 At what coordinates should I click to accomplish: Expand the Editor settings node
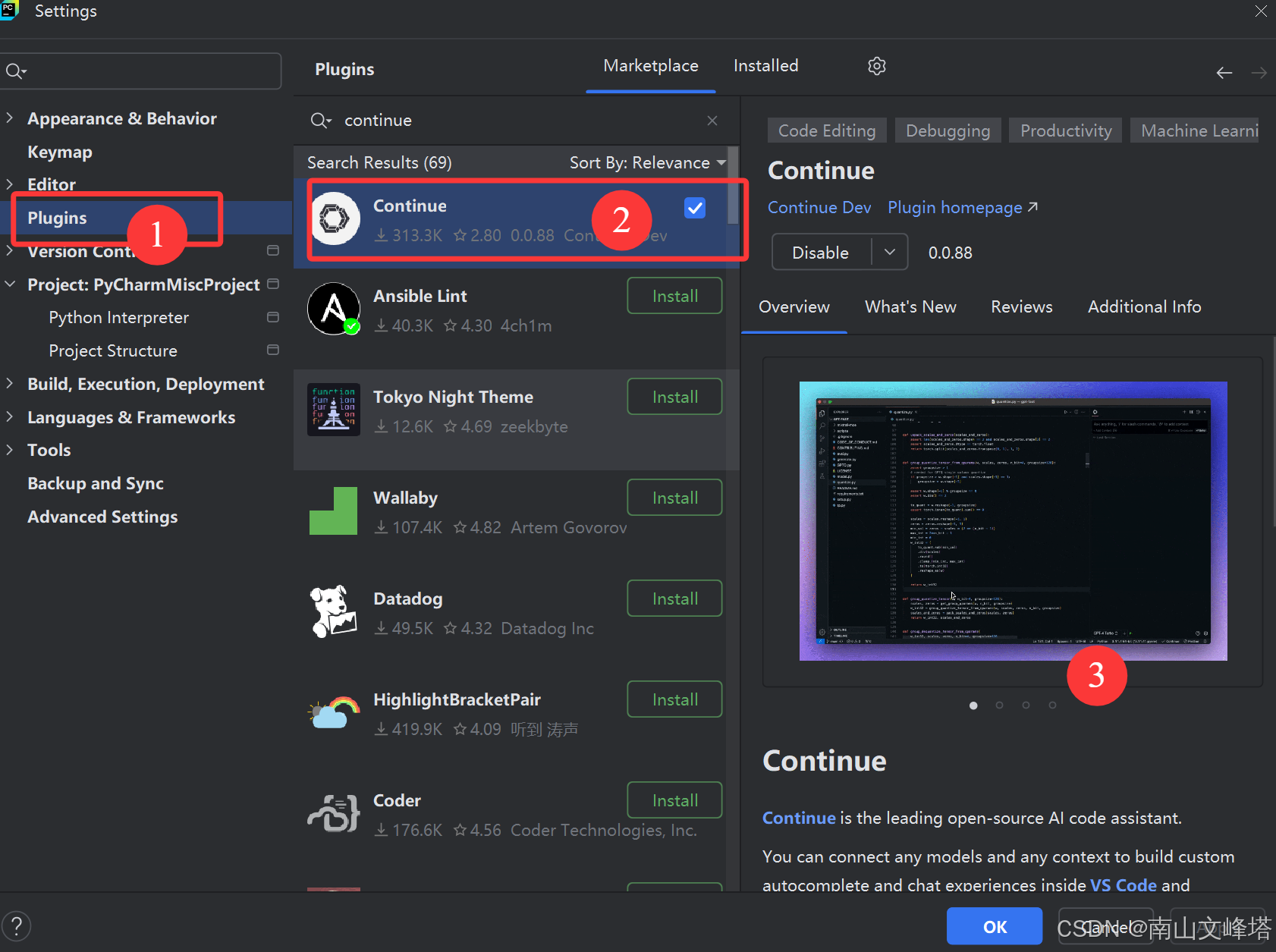coord(10,184)
